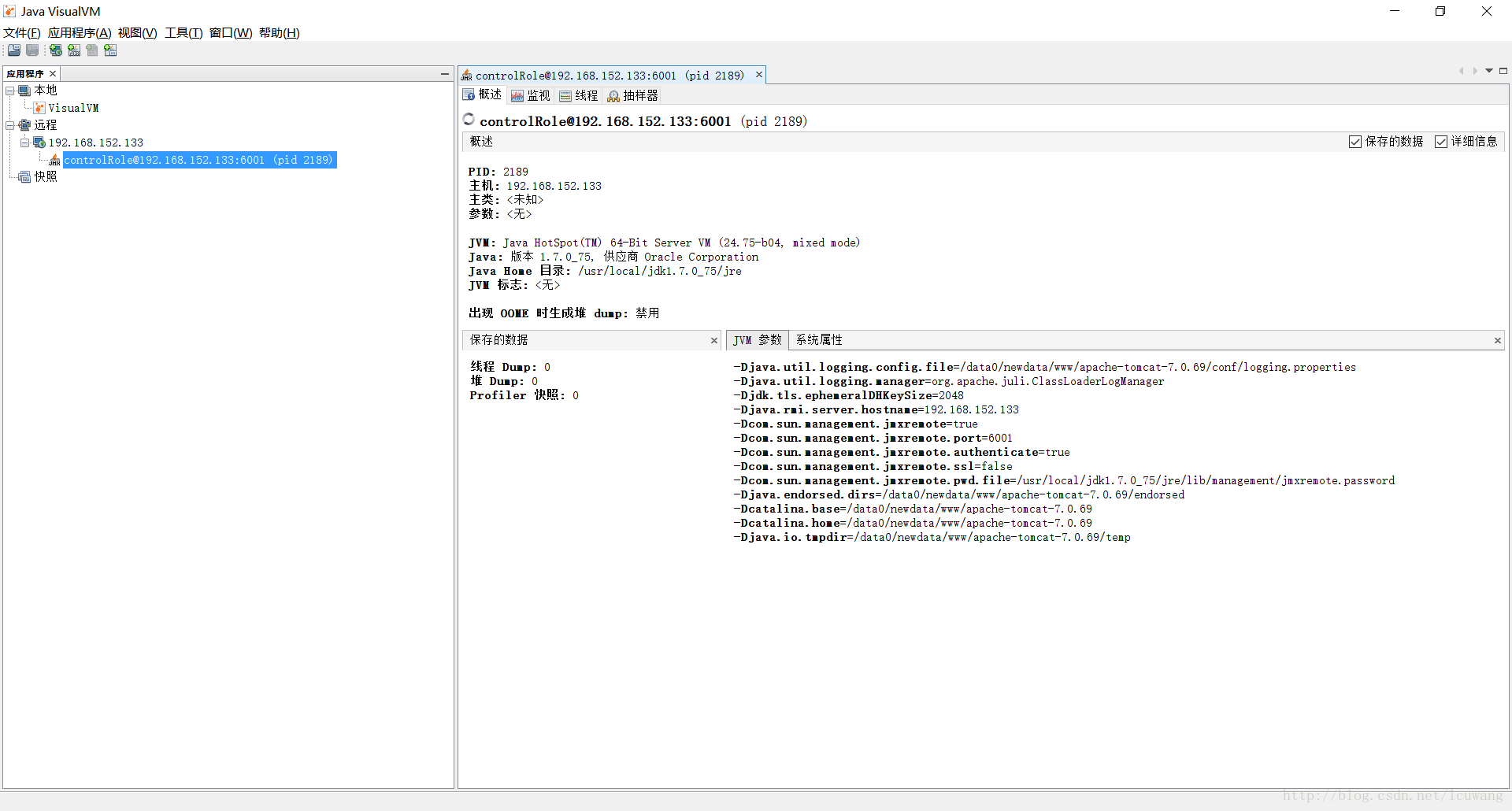Screen dimensions: 1512x811
Task: Close the JVM 参数 details section
Action: [1498, 341]
